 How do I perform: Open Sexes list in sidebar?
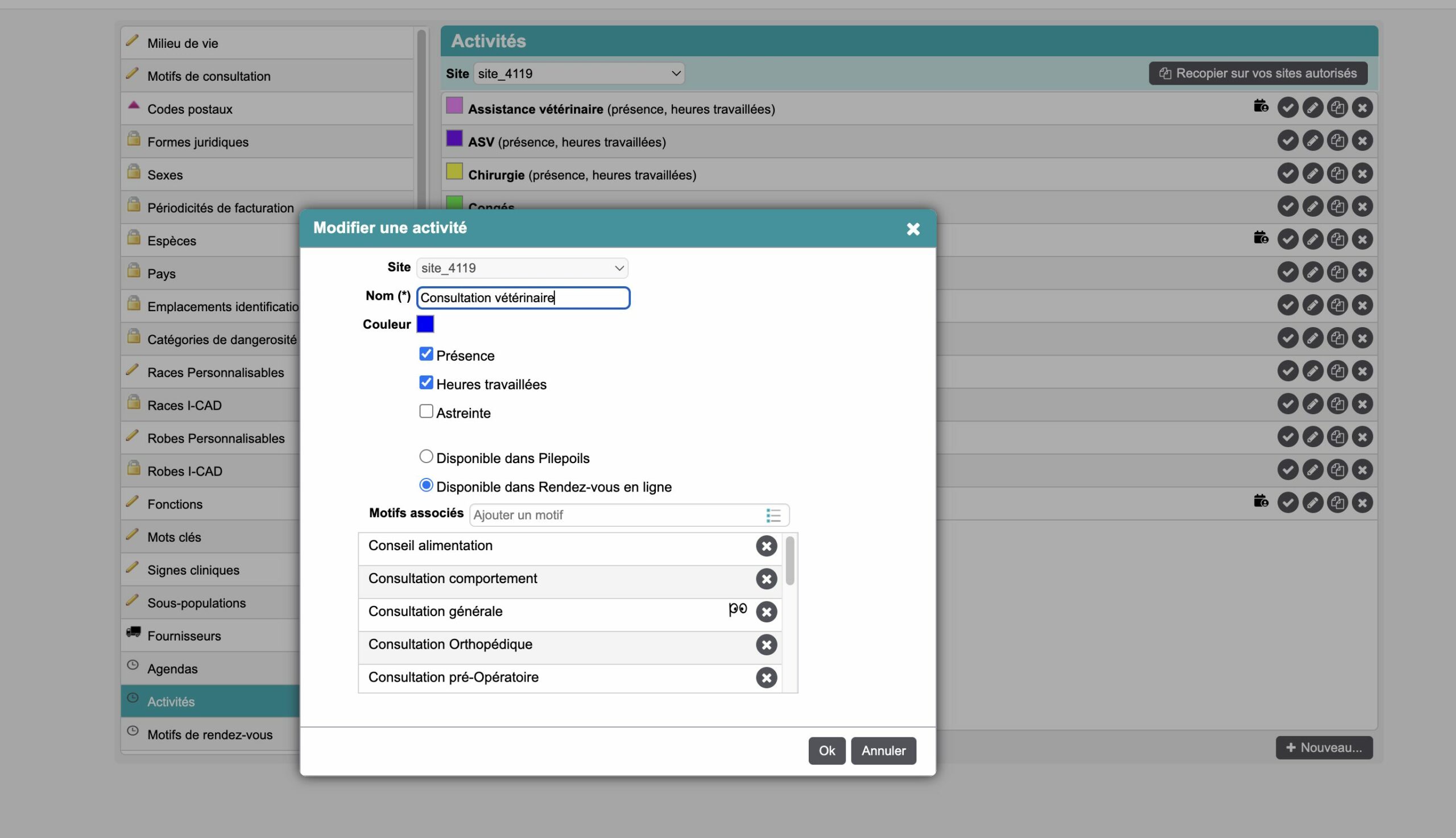click(267, 175)
